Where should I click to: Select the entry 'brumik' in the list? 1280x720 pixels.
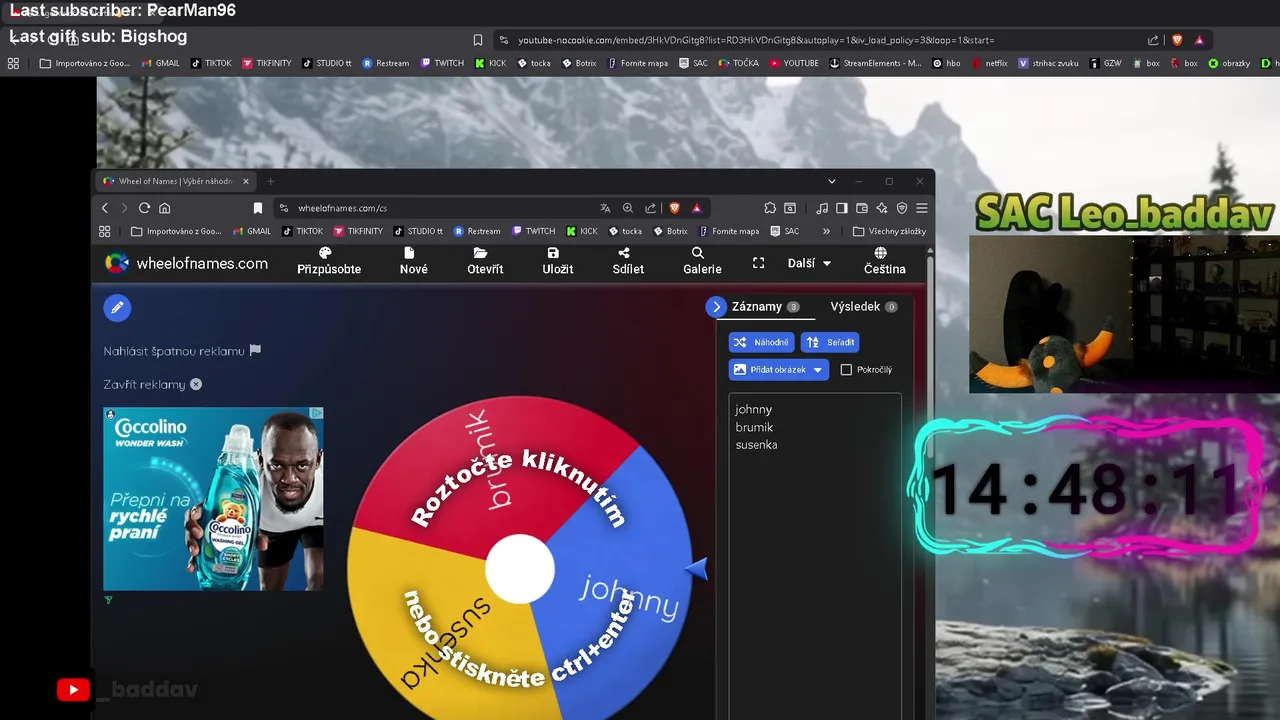point(754,427)
